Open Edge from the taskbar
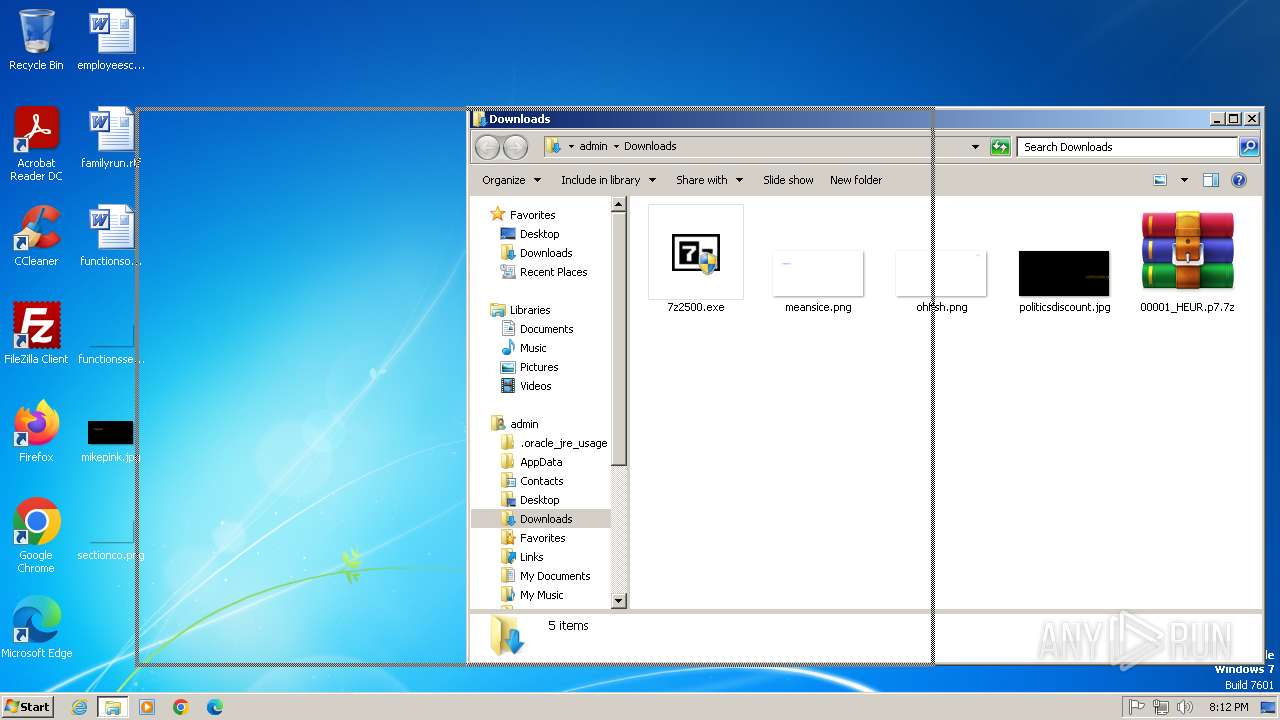This screenshot has width=1280, height=720. click(215, 707)
